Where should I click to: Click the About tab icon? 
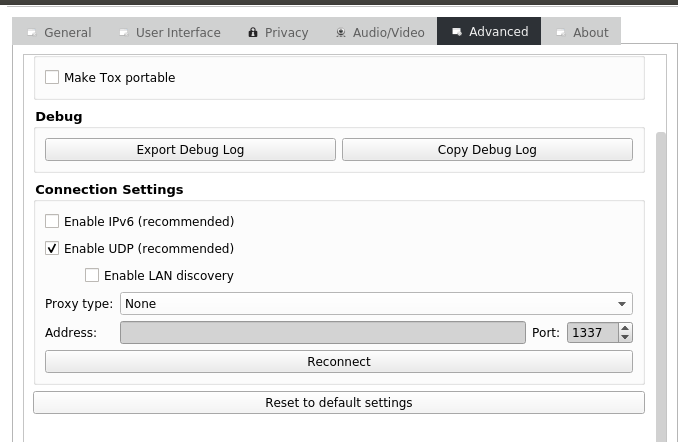coord(561,32)
